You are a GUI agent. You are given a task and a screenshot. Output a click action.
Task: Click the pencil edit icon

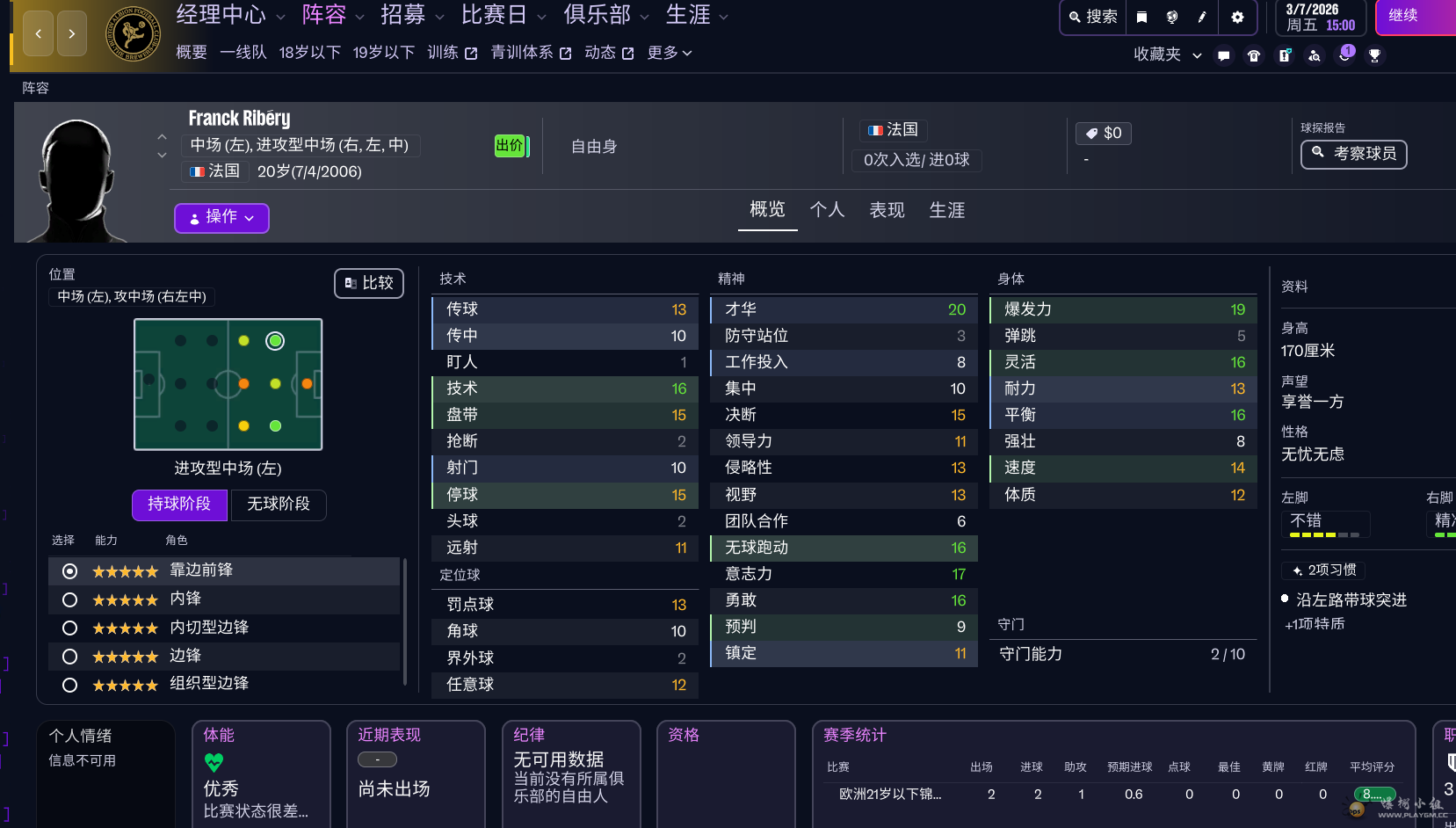(x=1202, y=17)
